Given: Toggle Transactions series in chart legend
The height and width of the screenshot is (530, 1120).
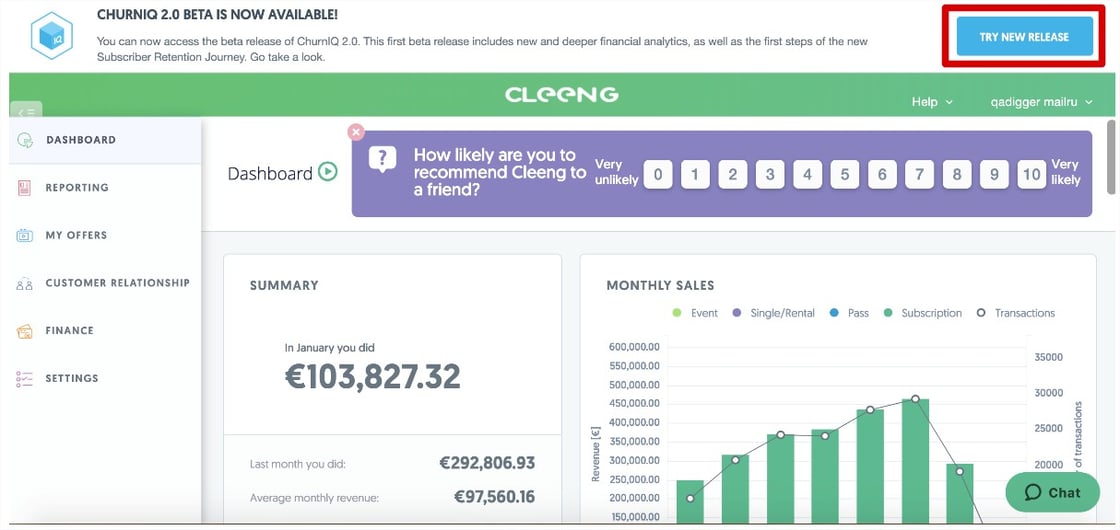Looking at the screenshot, I should click(x=1015, y=313).
